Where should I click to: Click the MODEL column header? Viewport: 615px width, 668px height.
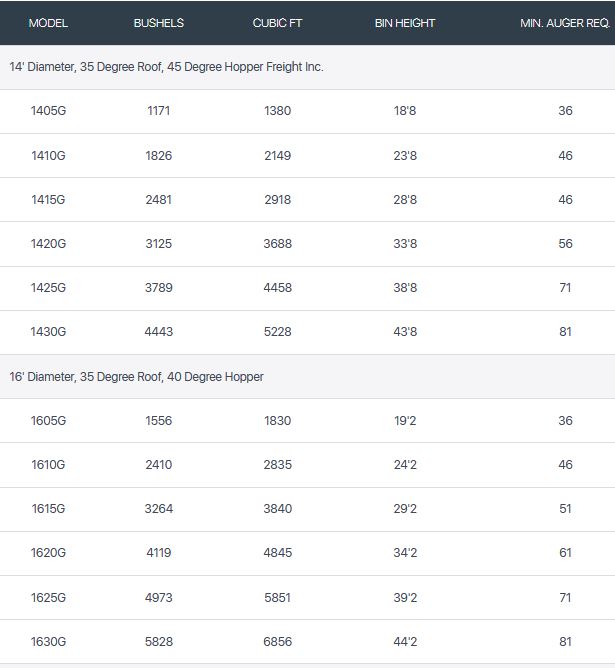pos(48,23)
